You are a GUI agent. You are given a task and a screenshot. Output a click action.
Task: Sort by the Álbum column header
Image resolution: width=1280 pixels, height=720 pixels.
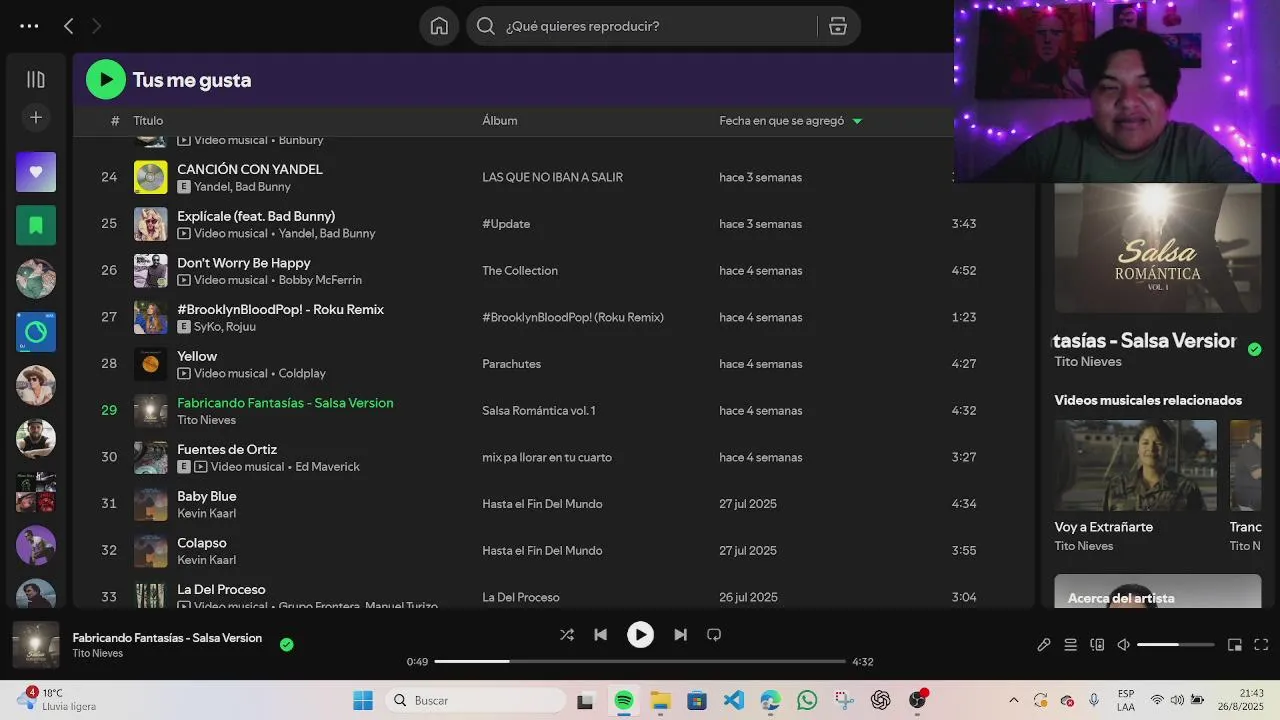click(x=500, y=121)
